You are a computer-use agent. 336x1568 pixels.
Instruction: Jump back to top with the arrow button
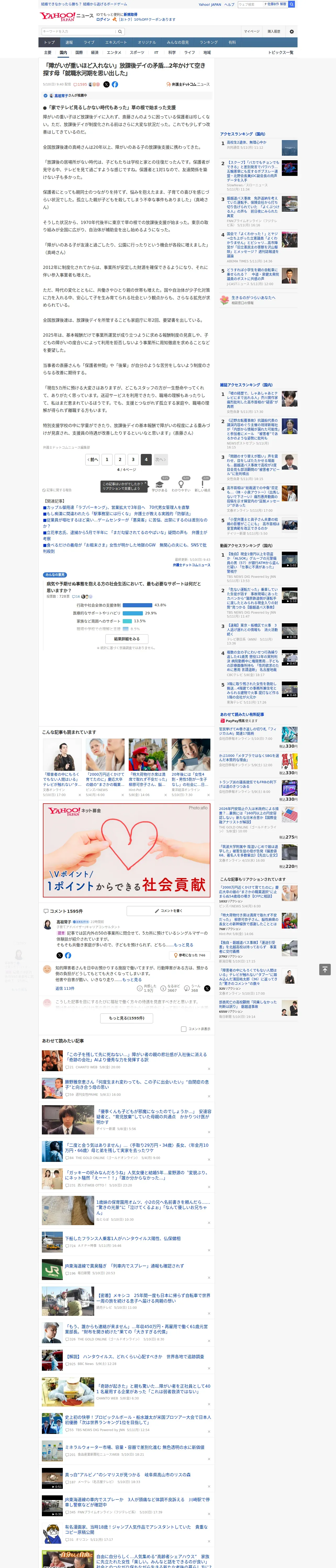coord(325,969)
